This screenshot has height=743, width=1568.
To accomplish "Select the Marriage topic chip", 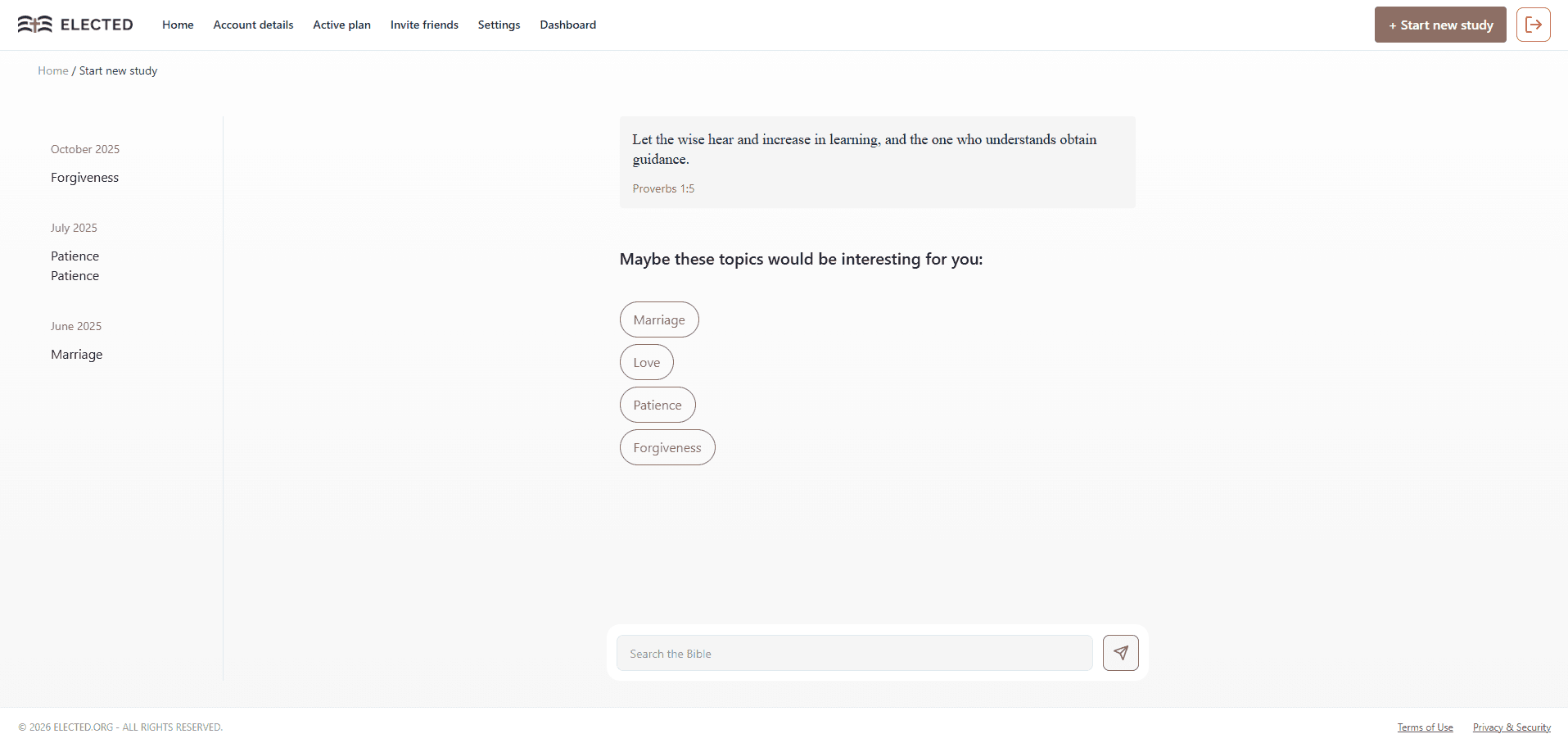I will point(659,319).
